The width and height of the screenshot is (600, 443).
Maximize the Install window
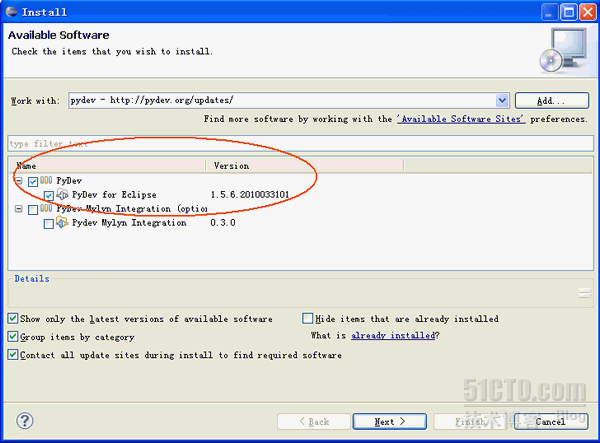(569, 12)
